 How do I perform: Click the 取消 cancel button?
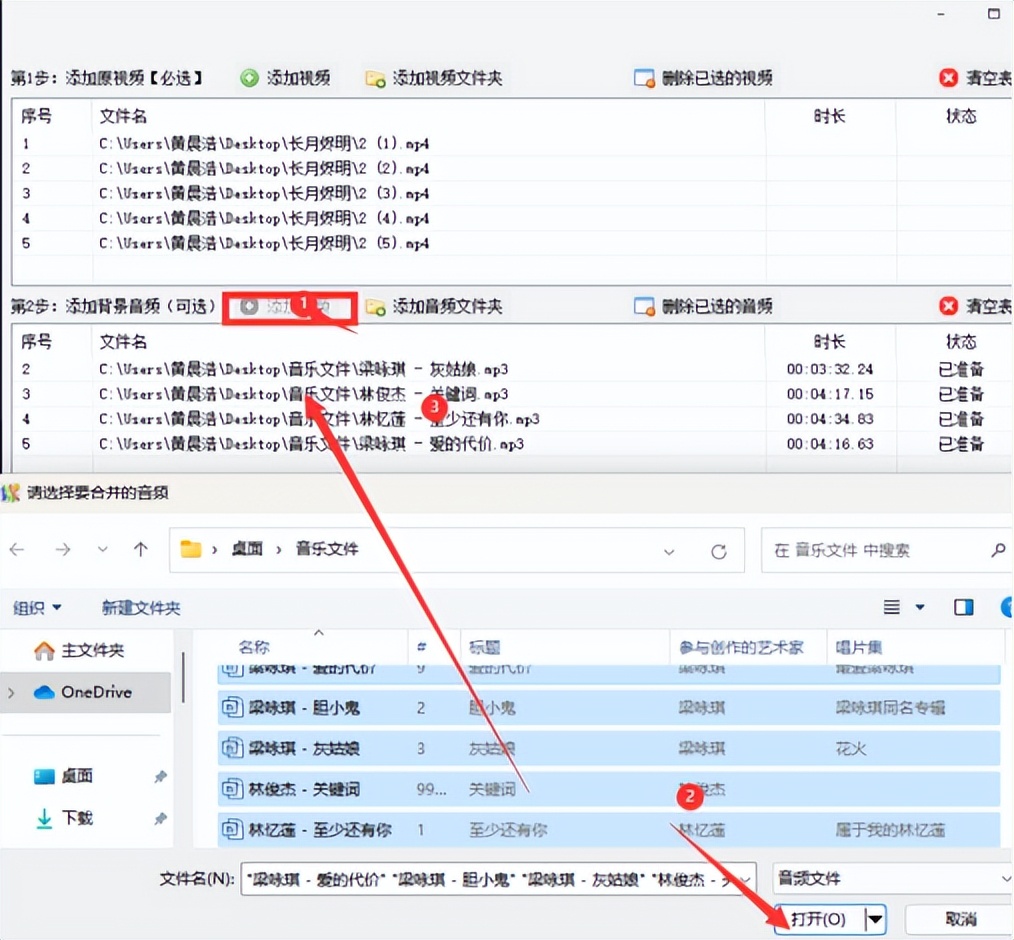(960, 919)
